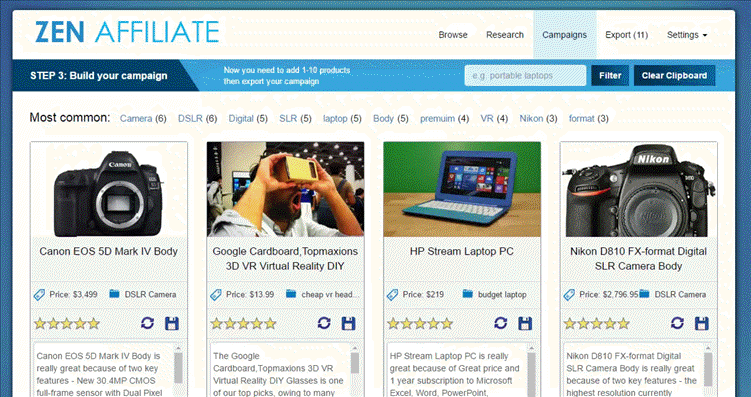751x397 pixels.
Task: Set Canon EOS 5D rating to five stars
Action: [x=93, y=324]
